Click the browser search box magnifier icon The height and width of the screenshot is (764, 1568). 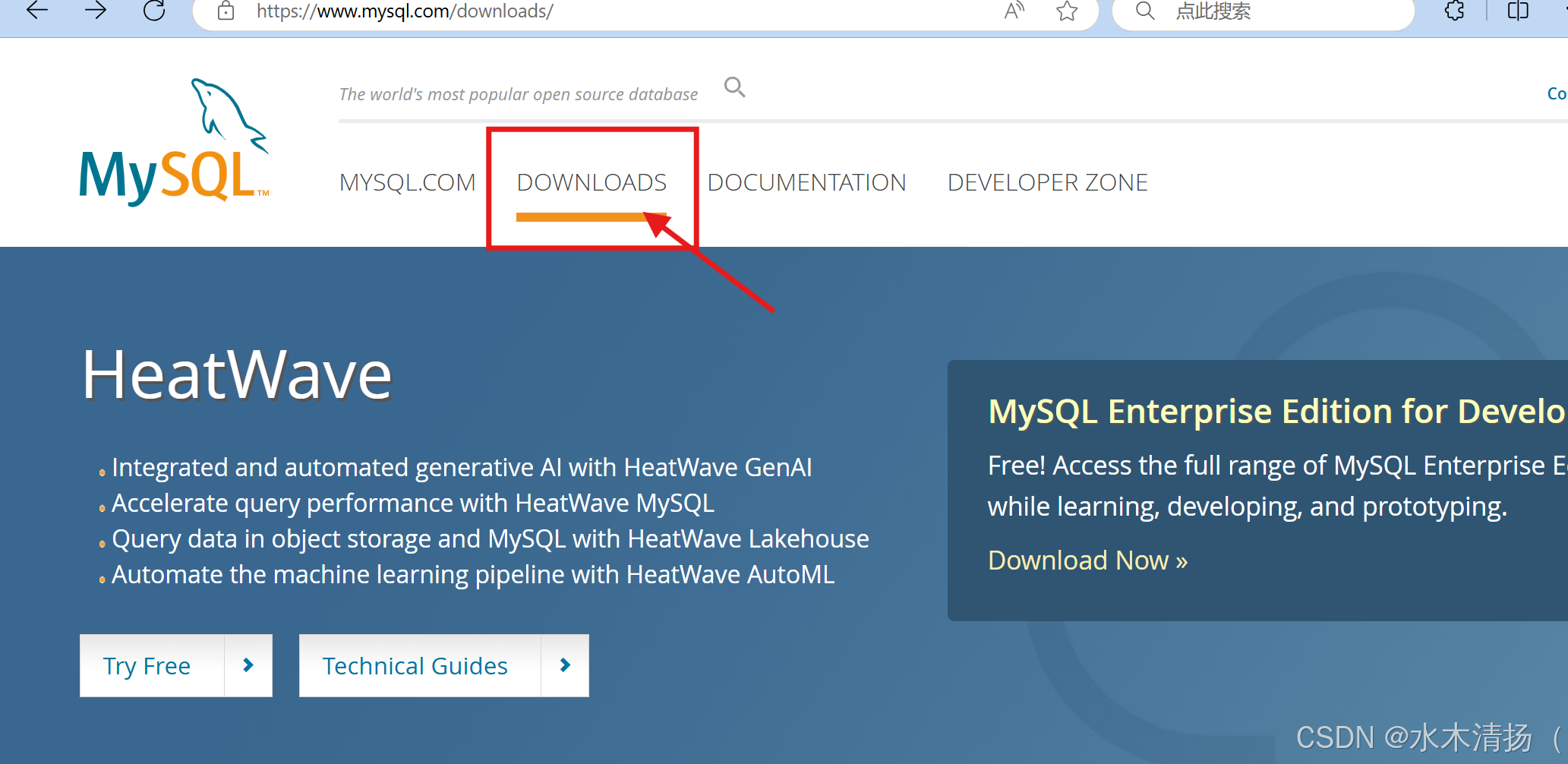[x=1145, y=11]
